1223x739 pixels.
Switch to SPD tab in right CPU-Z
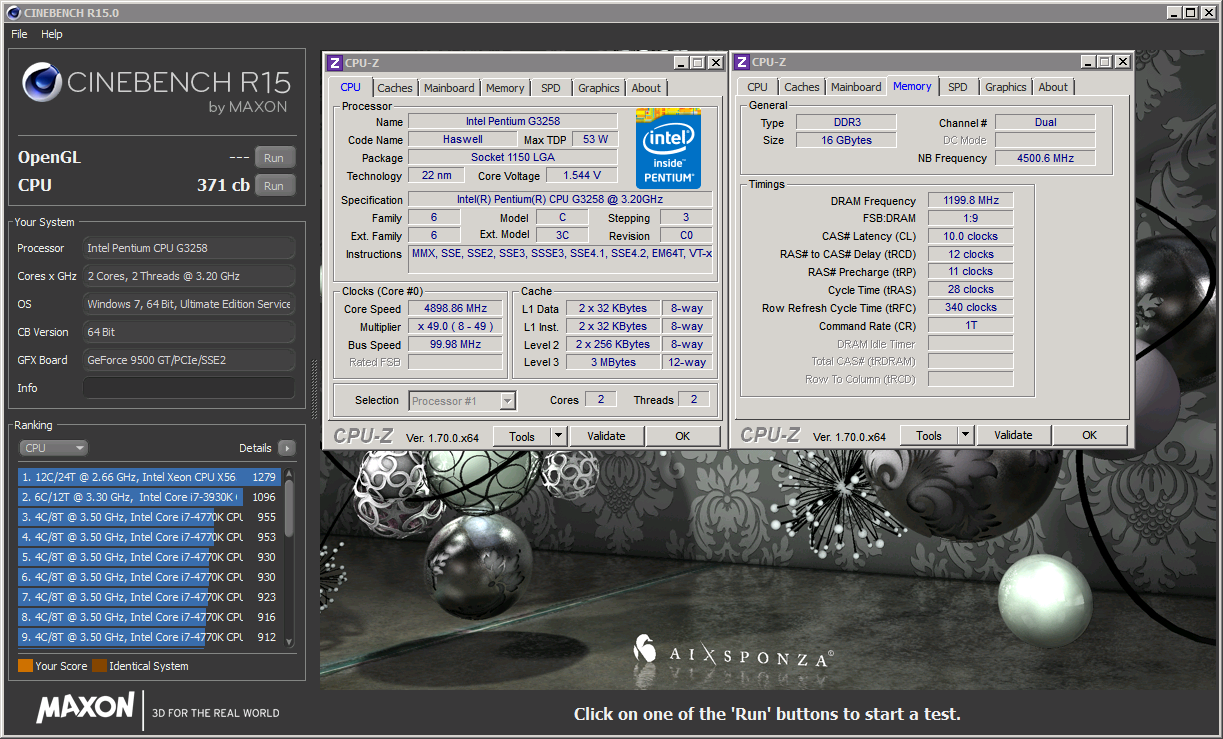(958, 87)
